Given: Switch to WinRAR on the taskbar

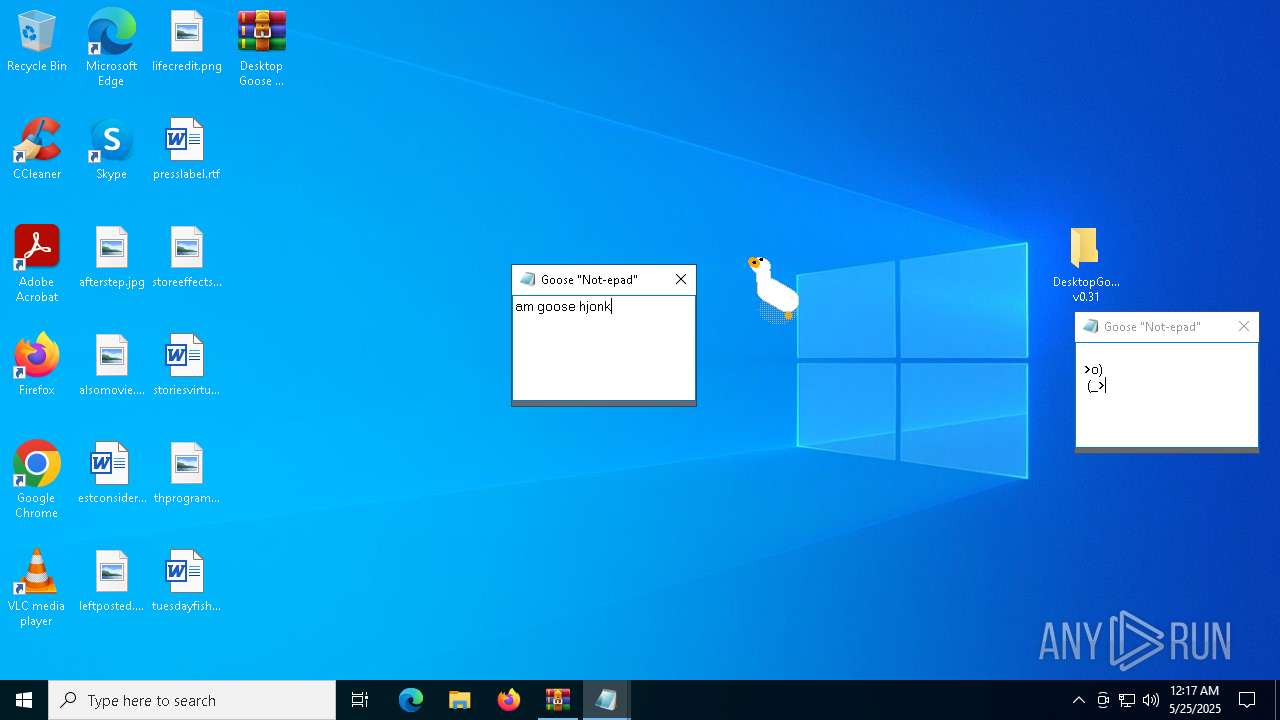Looking at the screenshot, I should (558, 700).
